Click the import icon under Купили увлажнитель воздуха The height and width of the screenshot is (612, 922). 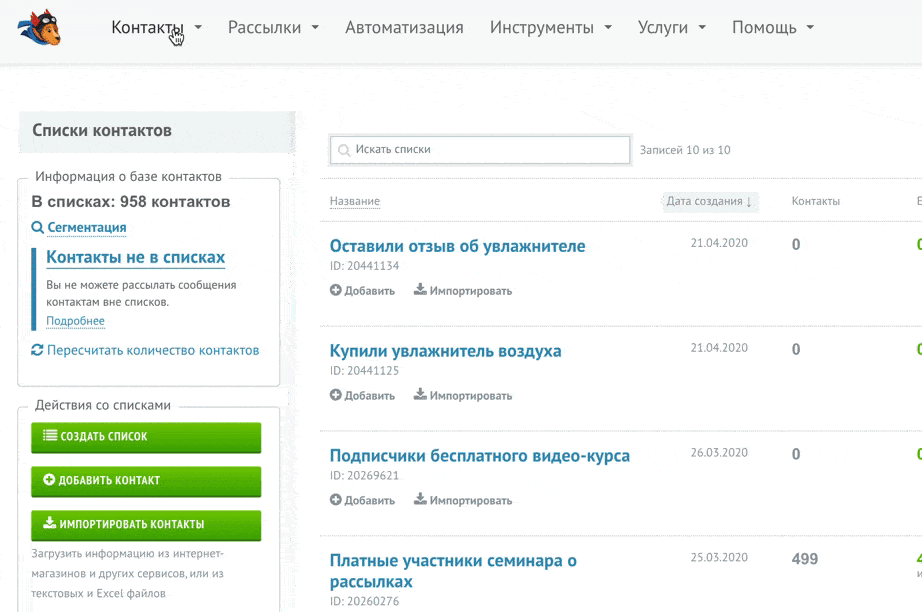pos(420,394)
